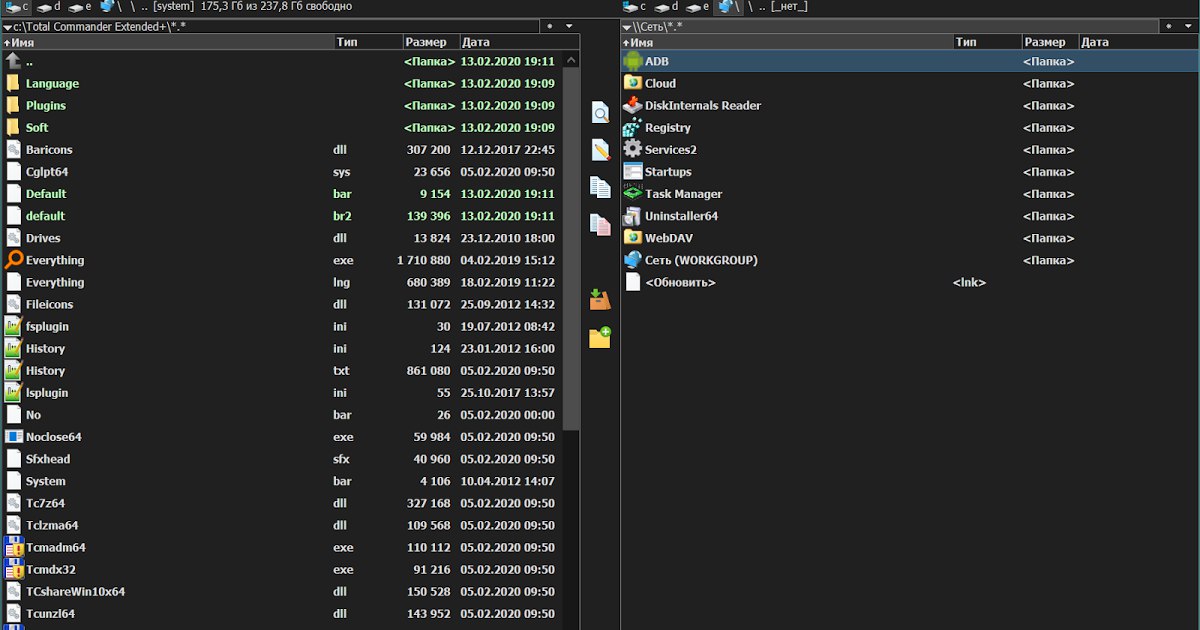This screenshot has width=1200, height=630.
Task: Open Services2 gear entry
Action: tap(909, 149)
